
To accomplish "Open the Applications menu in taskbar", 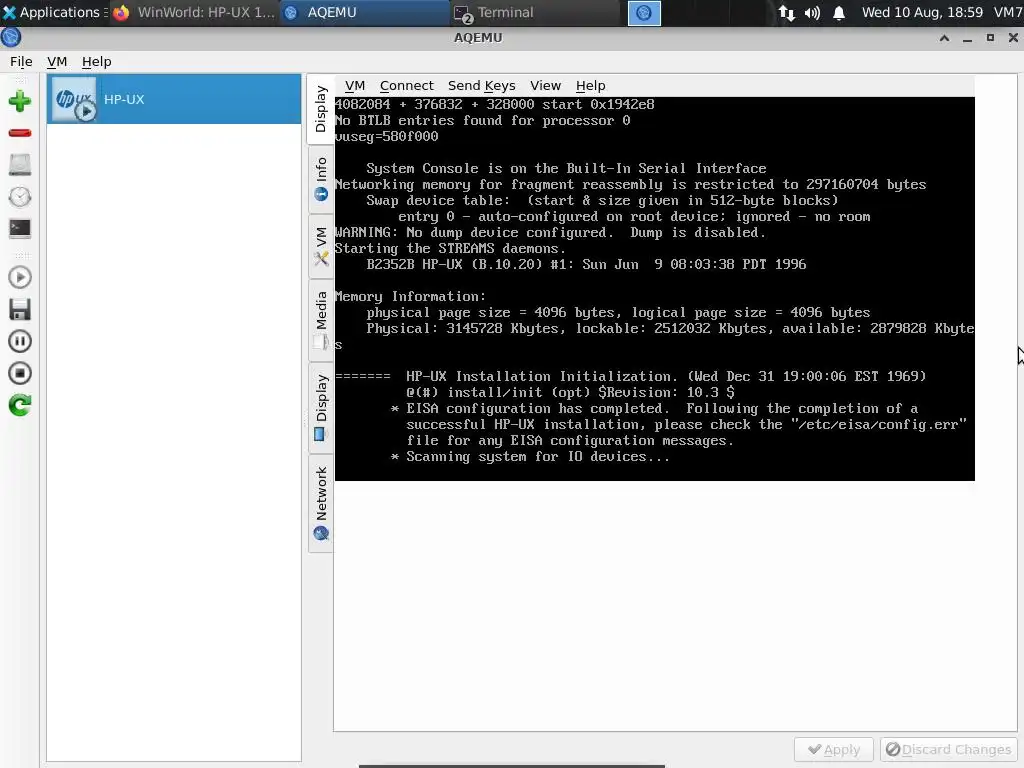I will pyautogui.click(x=52, y=12).
